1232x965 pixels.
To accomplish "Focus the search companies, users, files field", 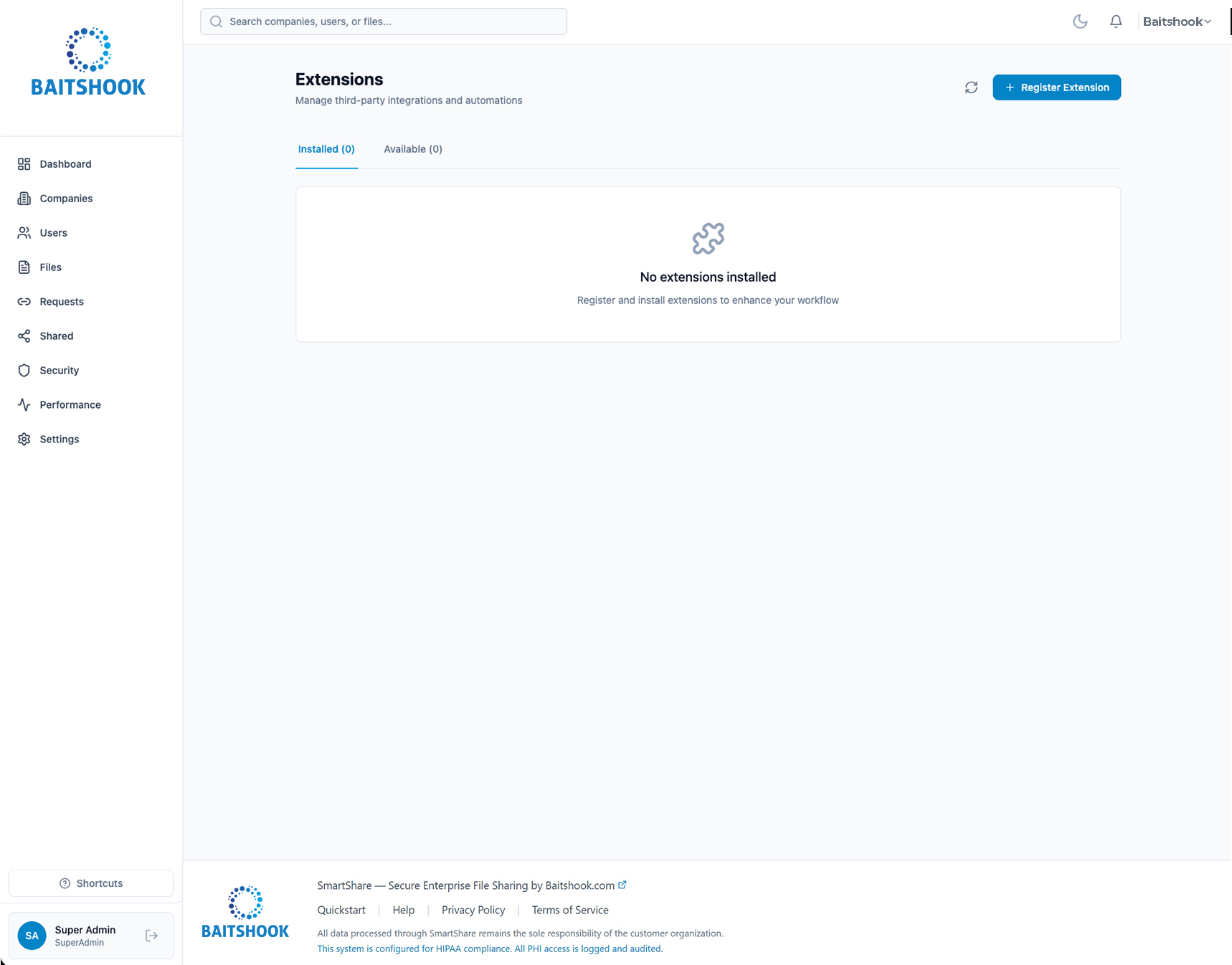I will [384, 22].
